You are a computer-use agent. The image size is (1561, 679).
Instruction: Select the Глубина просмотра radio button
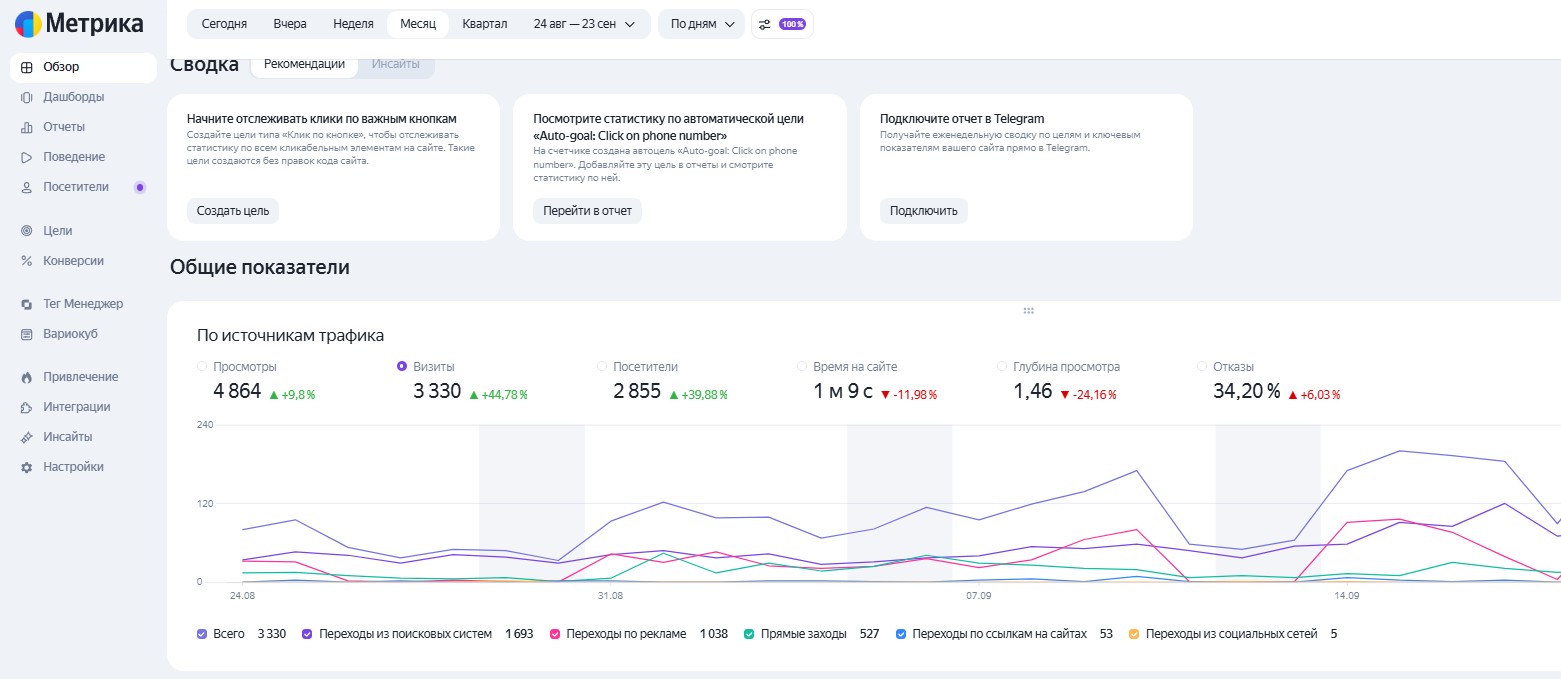click(x=1002, y=367)
